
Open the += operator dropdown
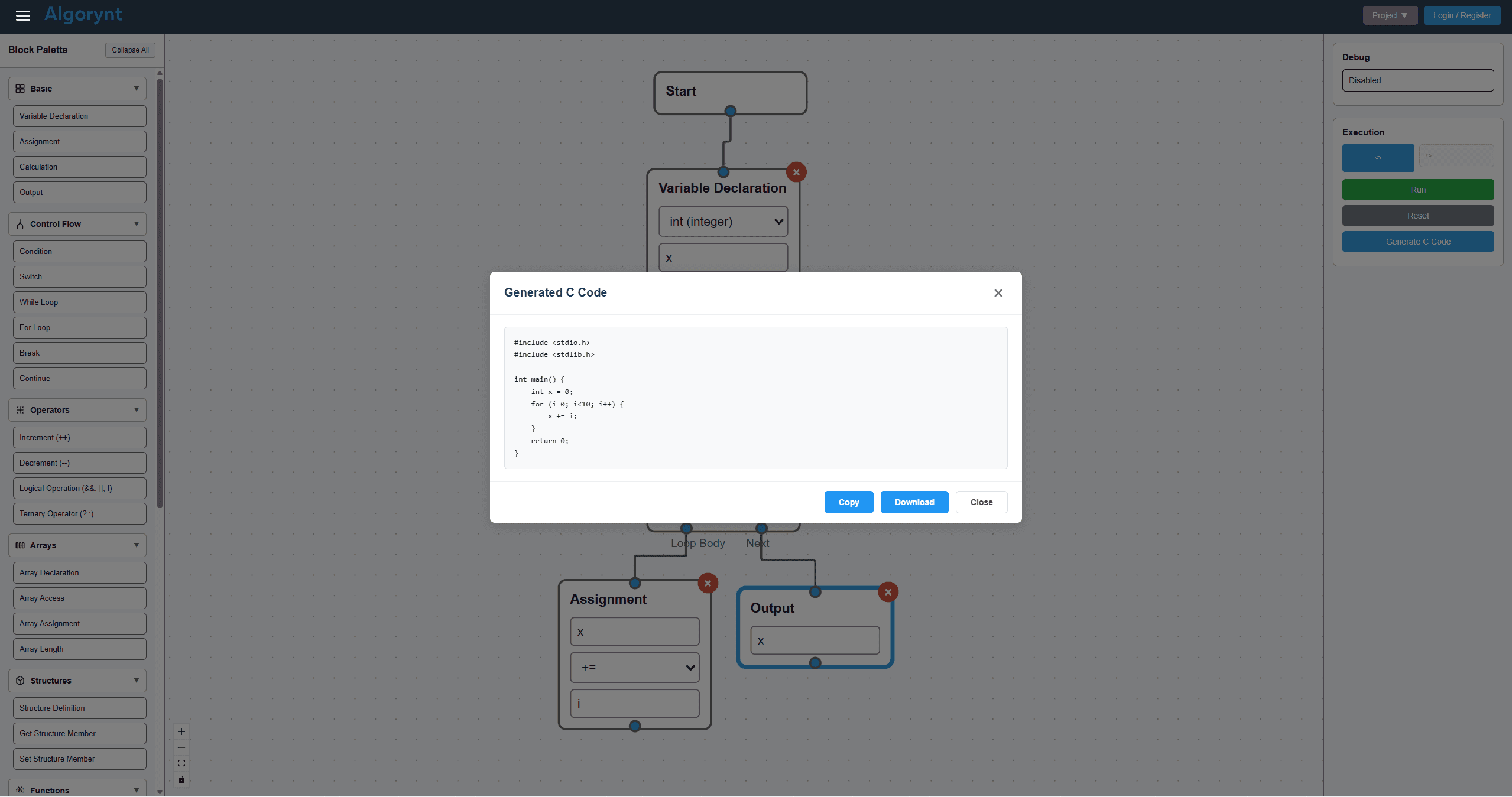634,668
